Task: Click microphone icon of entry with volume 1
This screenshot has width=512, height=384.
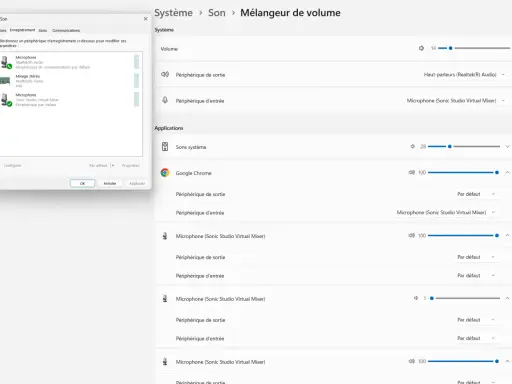Action: 165,299
